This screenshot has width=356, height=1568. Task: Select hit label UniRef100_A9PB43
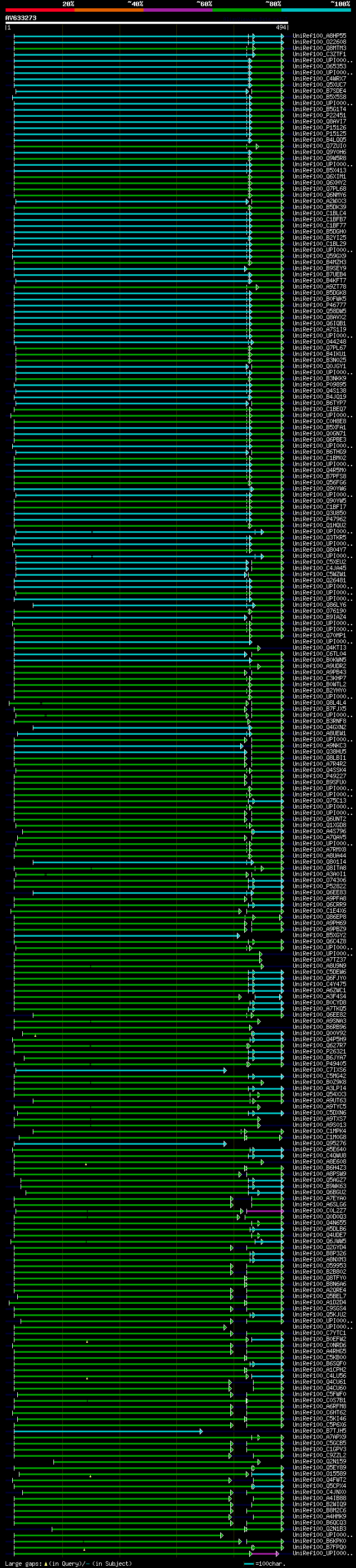(319, 672)
